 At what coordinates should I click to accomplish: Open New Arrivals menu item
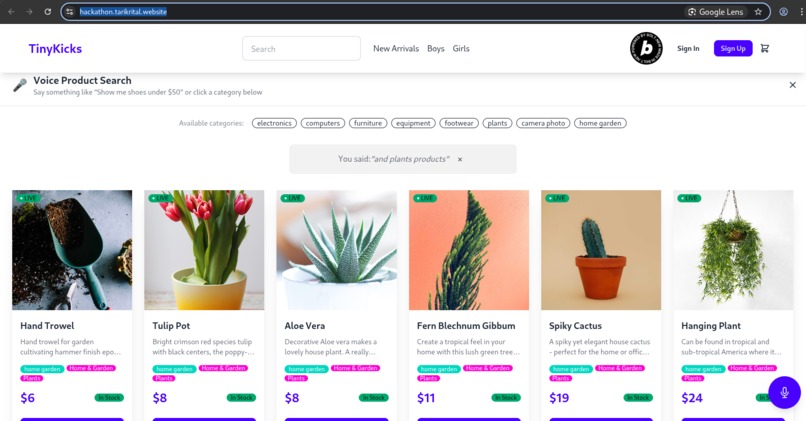pyautogui.click(x=396, y=48)
